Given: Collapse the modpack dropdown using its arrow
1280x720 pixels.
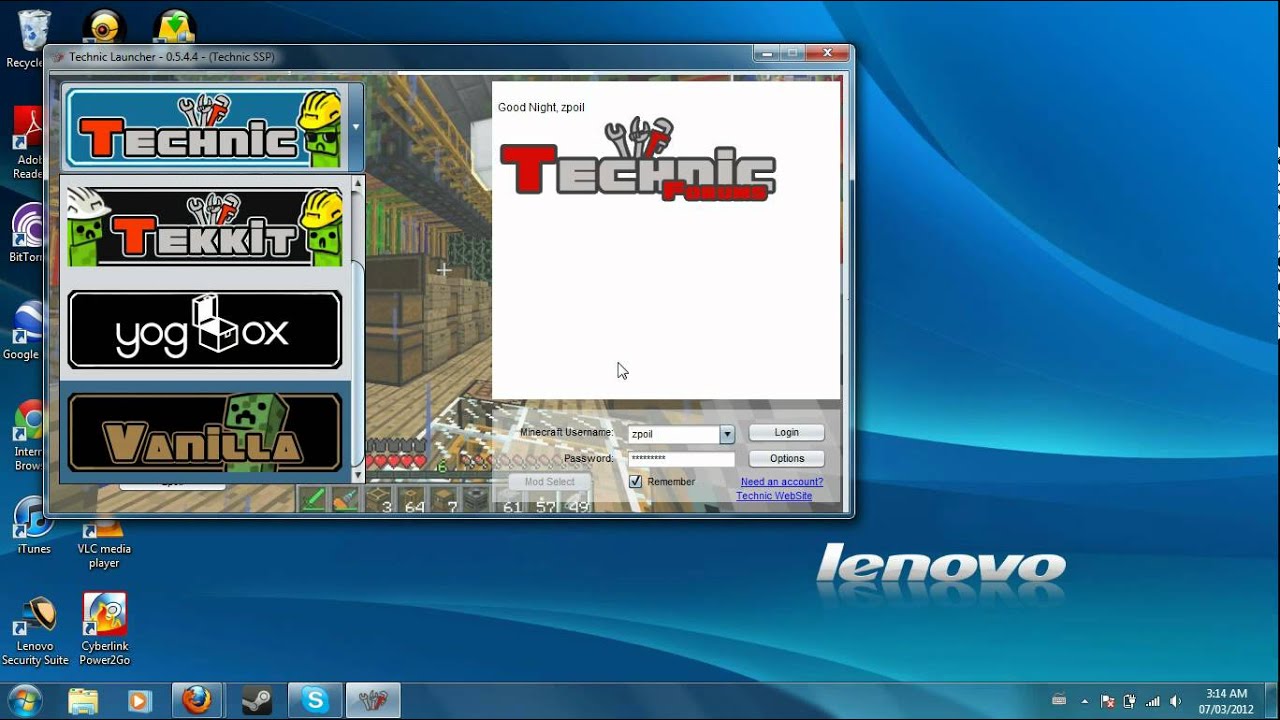Looking at the screenshot, I should [356, 128].
